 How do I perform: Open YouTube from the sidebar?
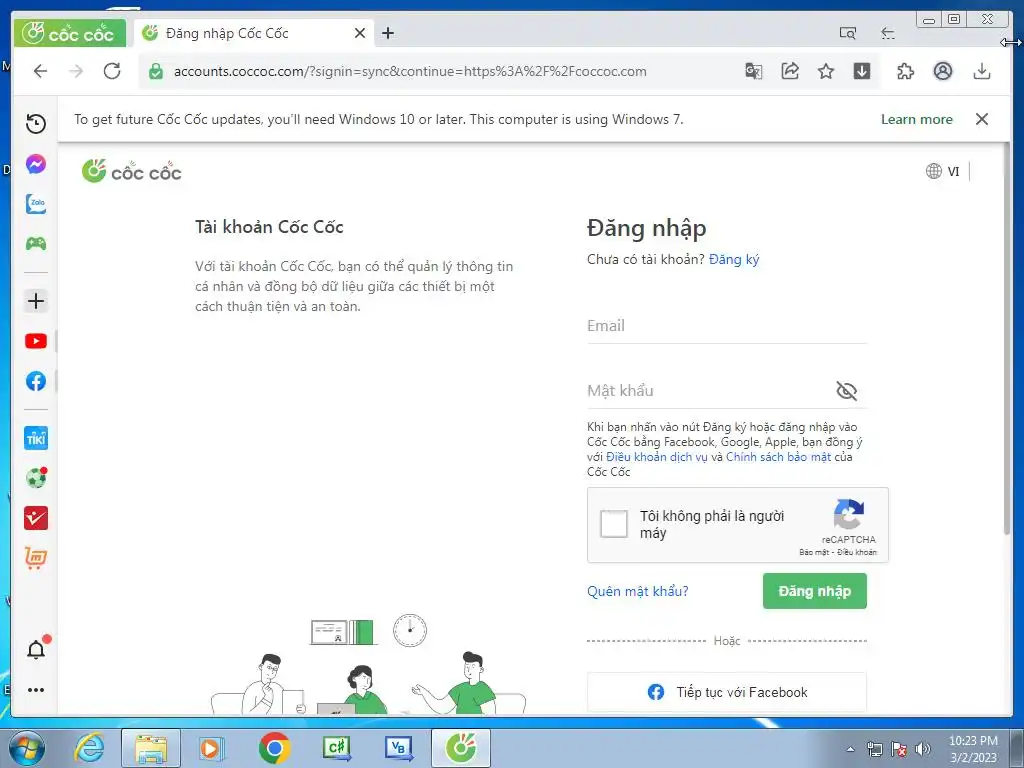[x=36, y=341]
